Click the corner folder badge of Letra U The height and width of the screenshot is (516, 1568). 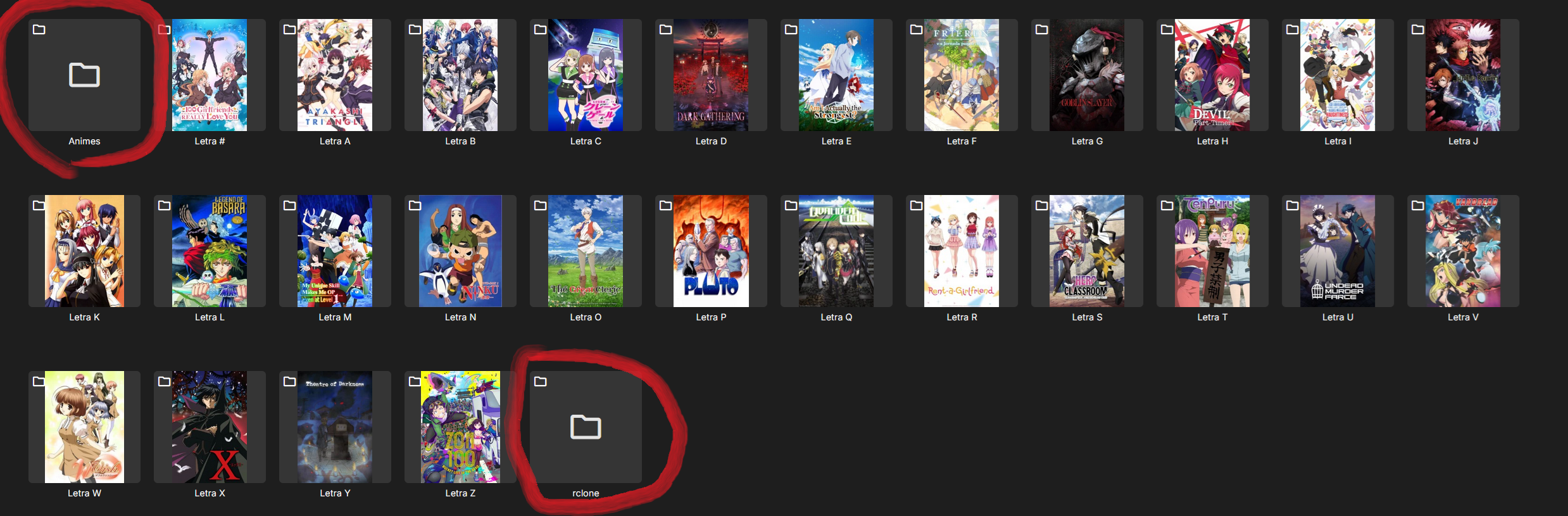[1292, 205]
